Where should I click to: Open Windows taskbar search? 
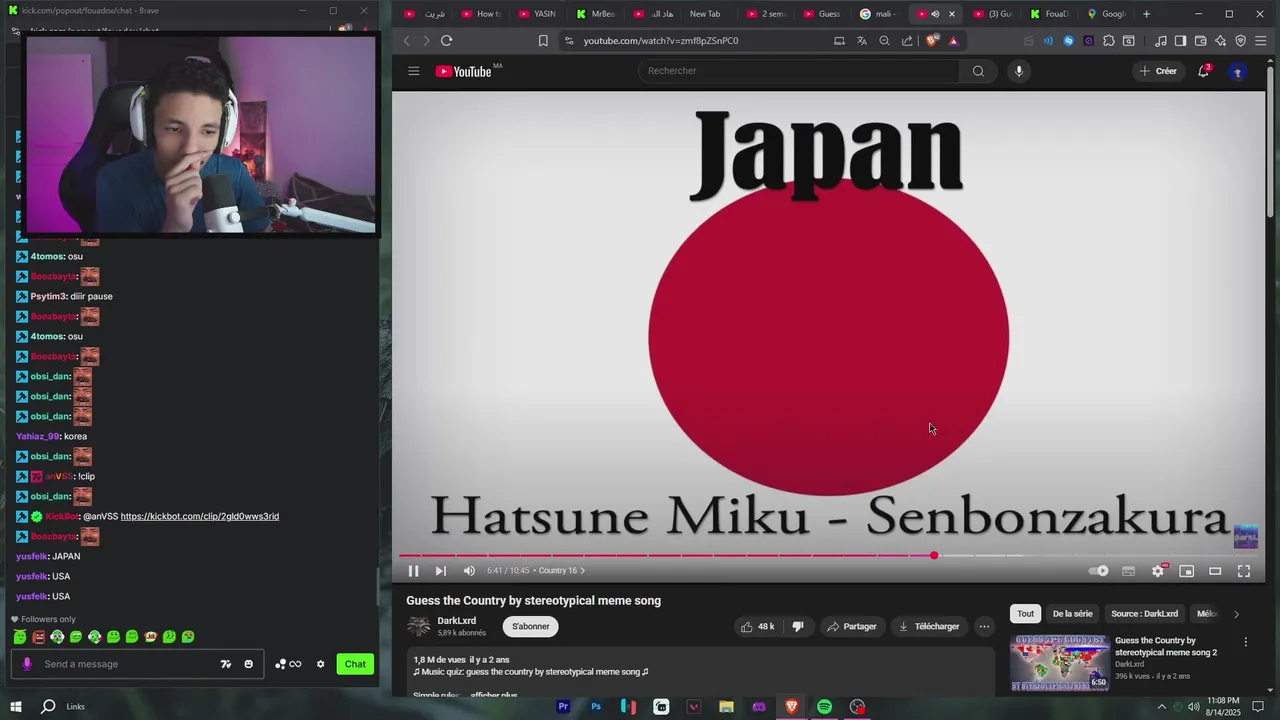pos(48,707)
